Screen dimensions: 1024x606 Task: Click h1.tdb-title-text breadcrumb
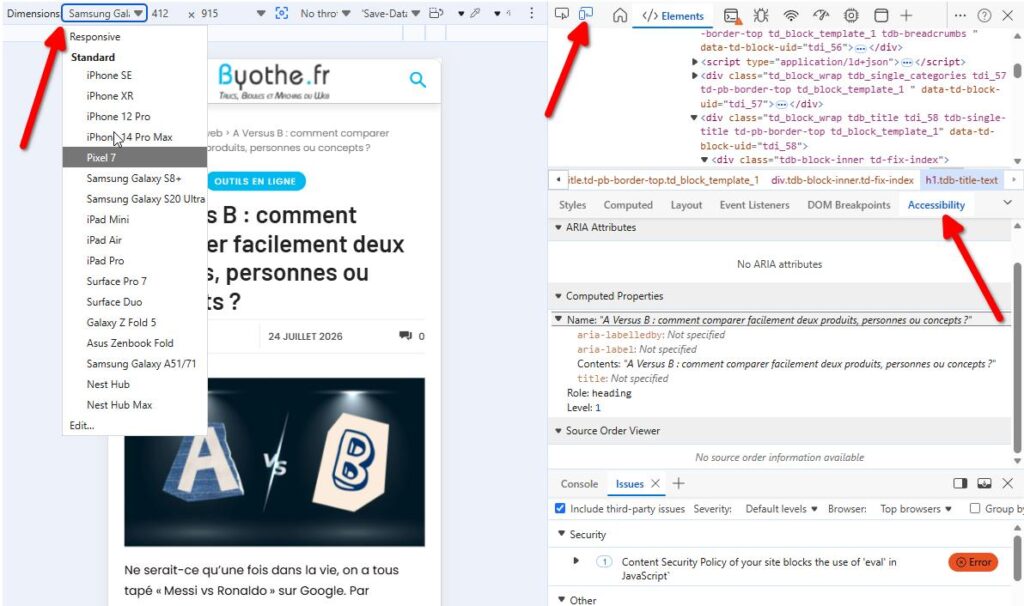[x=961, y=180]
